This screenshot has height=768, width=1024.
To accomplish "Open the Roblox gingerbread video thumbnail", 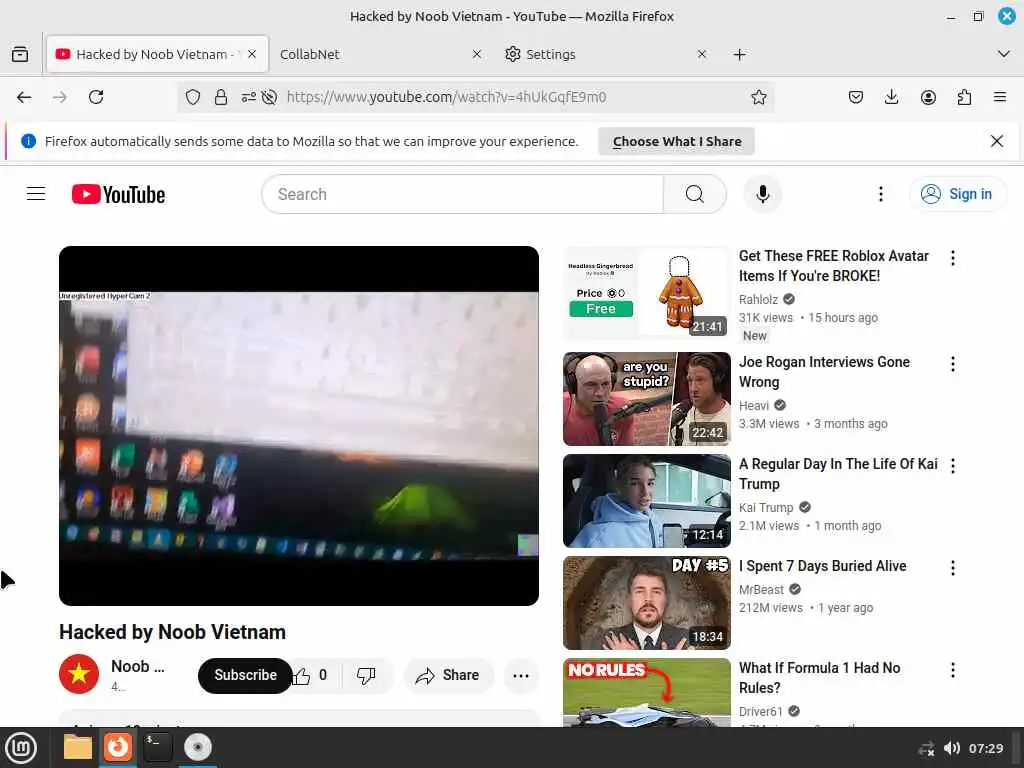I will click(647, 293).
